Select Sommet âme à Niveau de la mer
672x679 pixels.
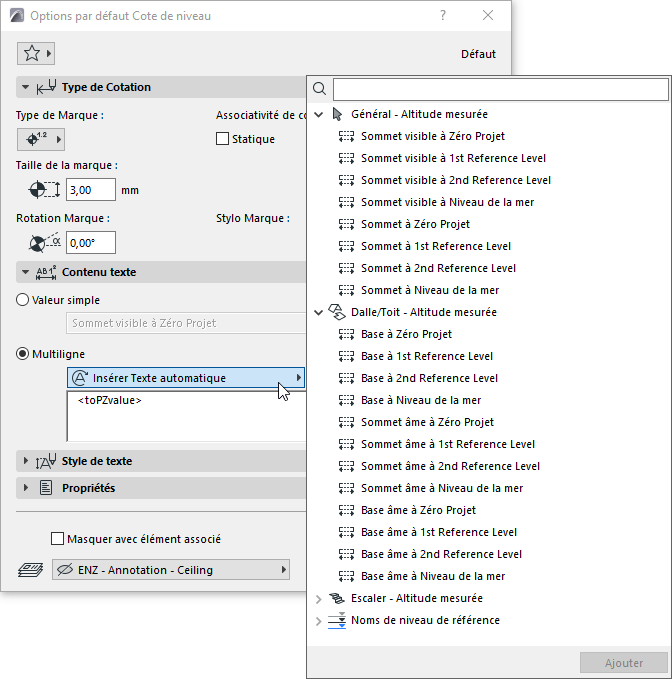click(442, 488)
